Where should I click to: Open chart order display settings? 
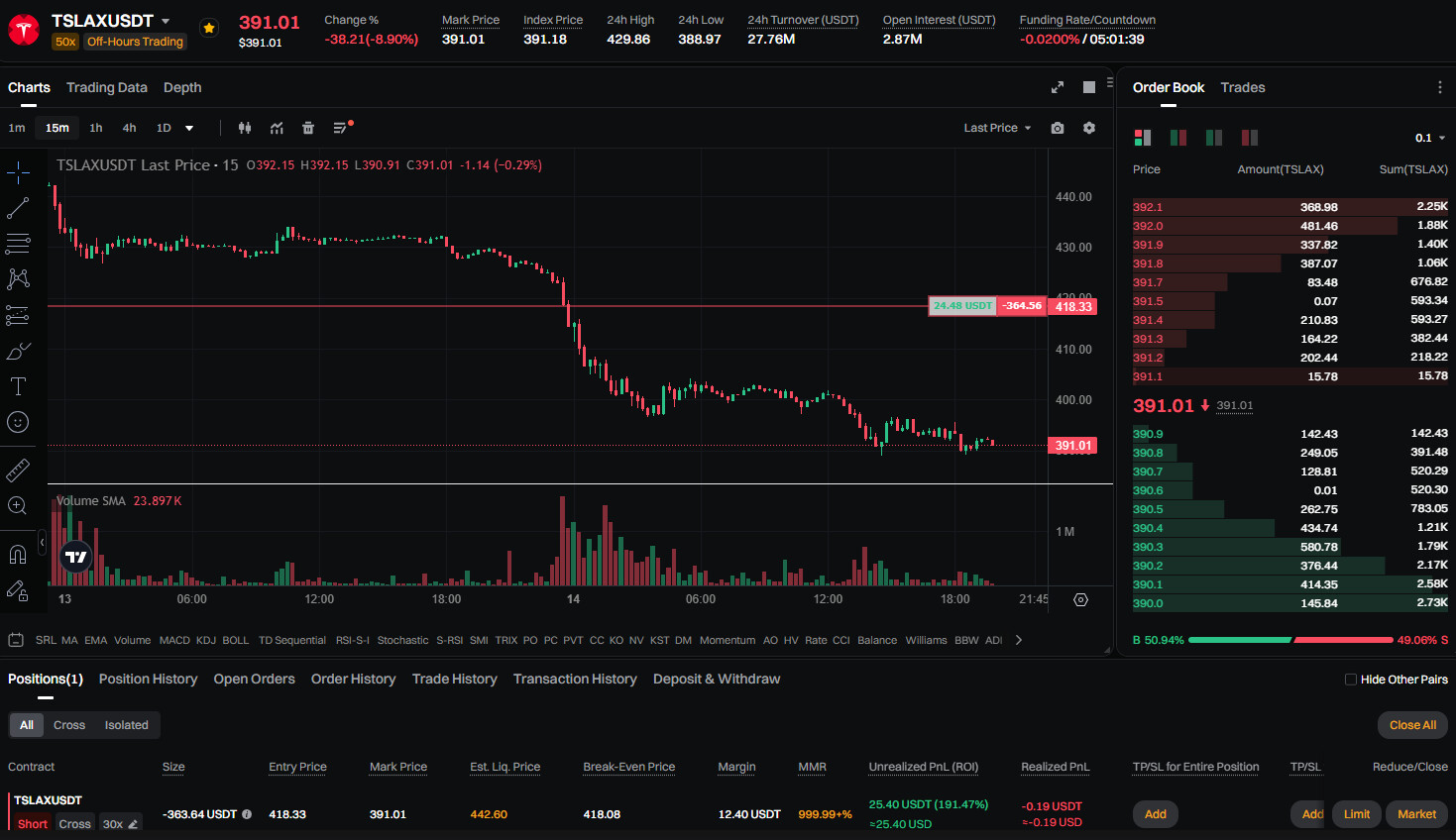(342, 128)
